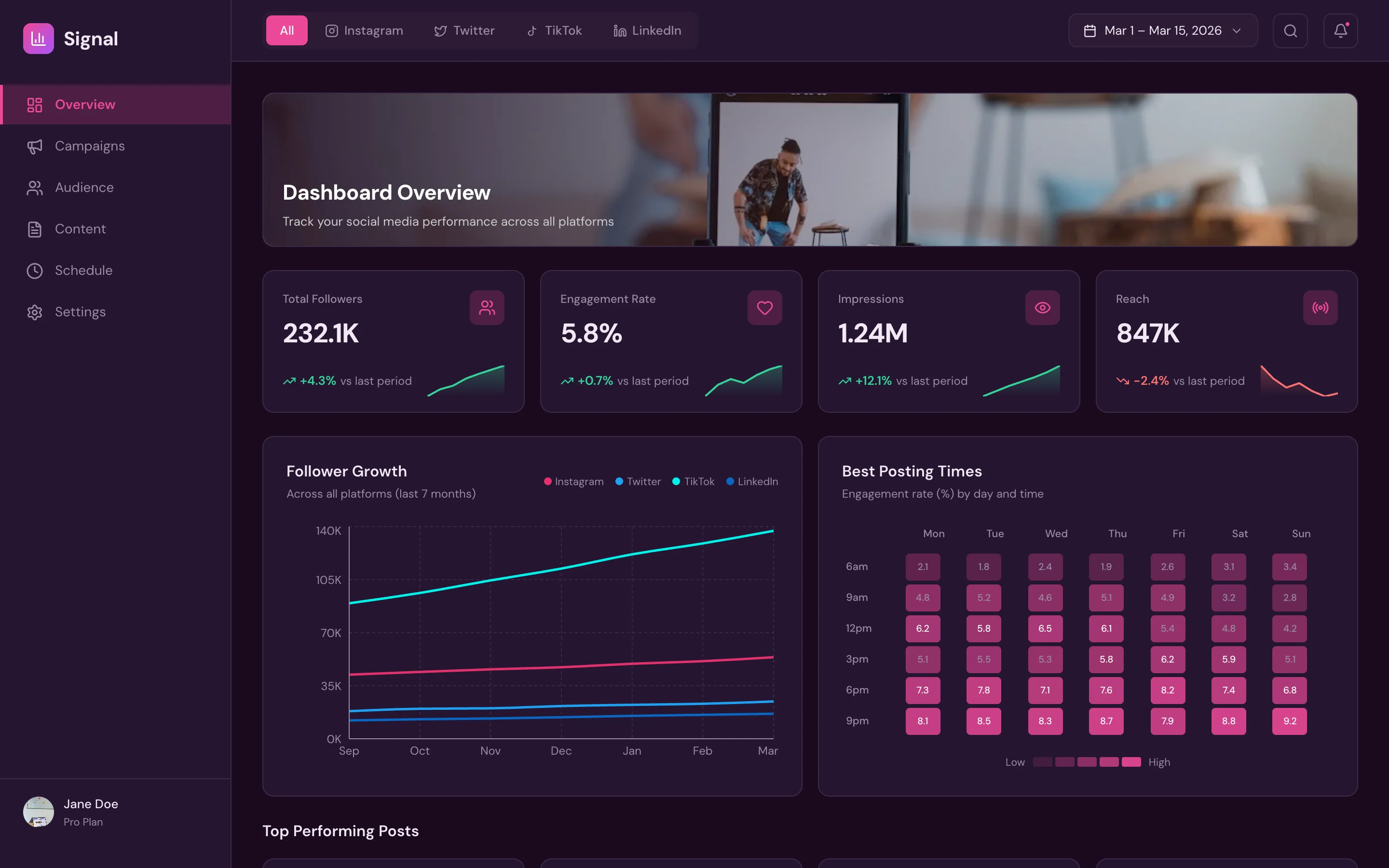The height and width of the screenshot is (868, 1389).
Task: Click the +4.3% upward trend arrow
Action: (x=289, y=380)
